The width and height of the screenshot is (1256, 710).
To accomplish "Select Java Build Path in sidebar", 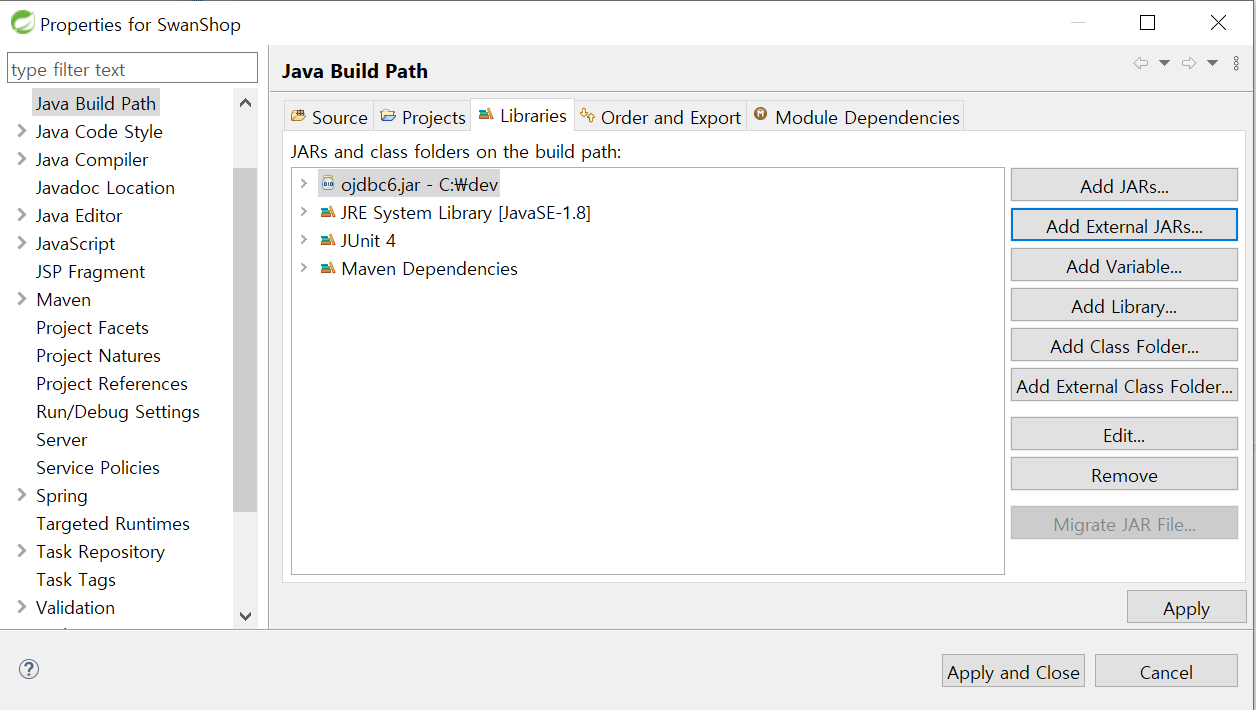I will point(96,103).
